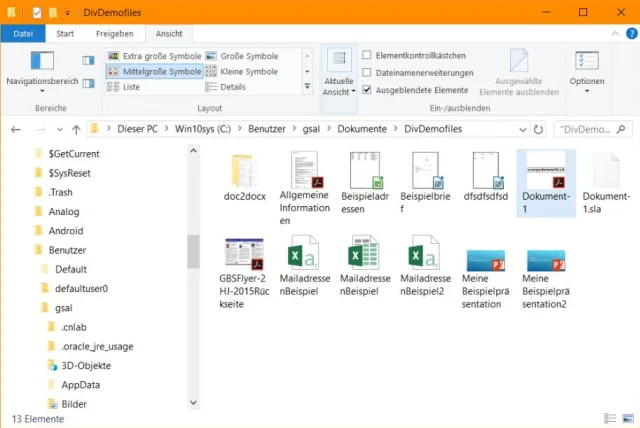Click the refresh icon beside address bar
The image size is (640, 428).
tap(539, 129)
